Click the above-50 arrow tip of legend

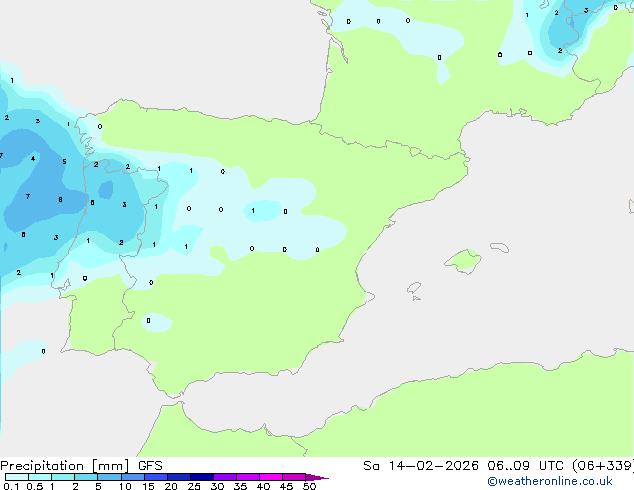pos(317,477)
